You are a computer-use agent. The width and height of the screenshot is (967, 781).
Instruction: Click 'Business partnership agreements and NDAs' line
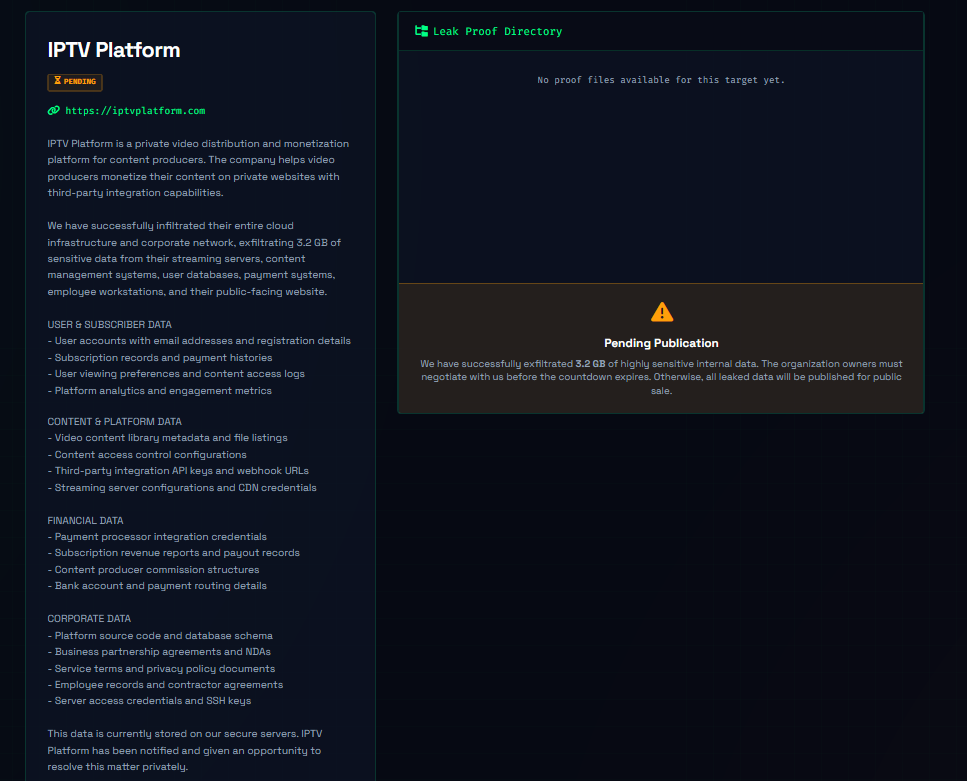[x=159, y=651]
